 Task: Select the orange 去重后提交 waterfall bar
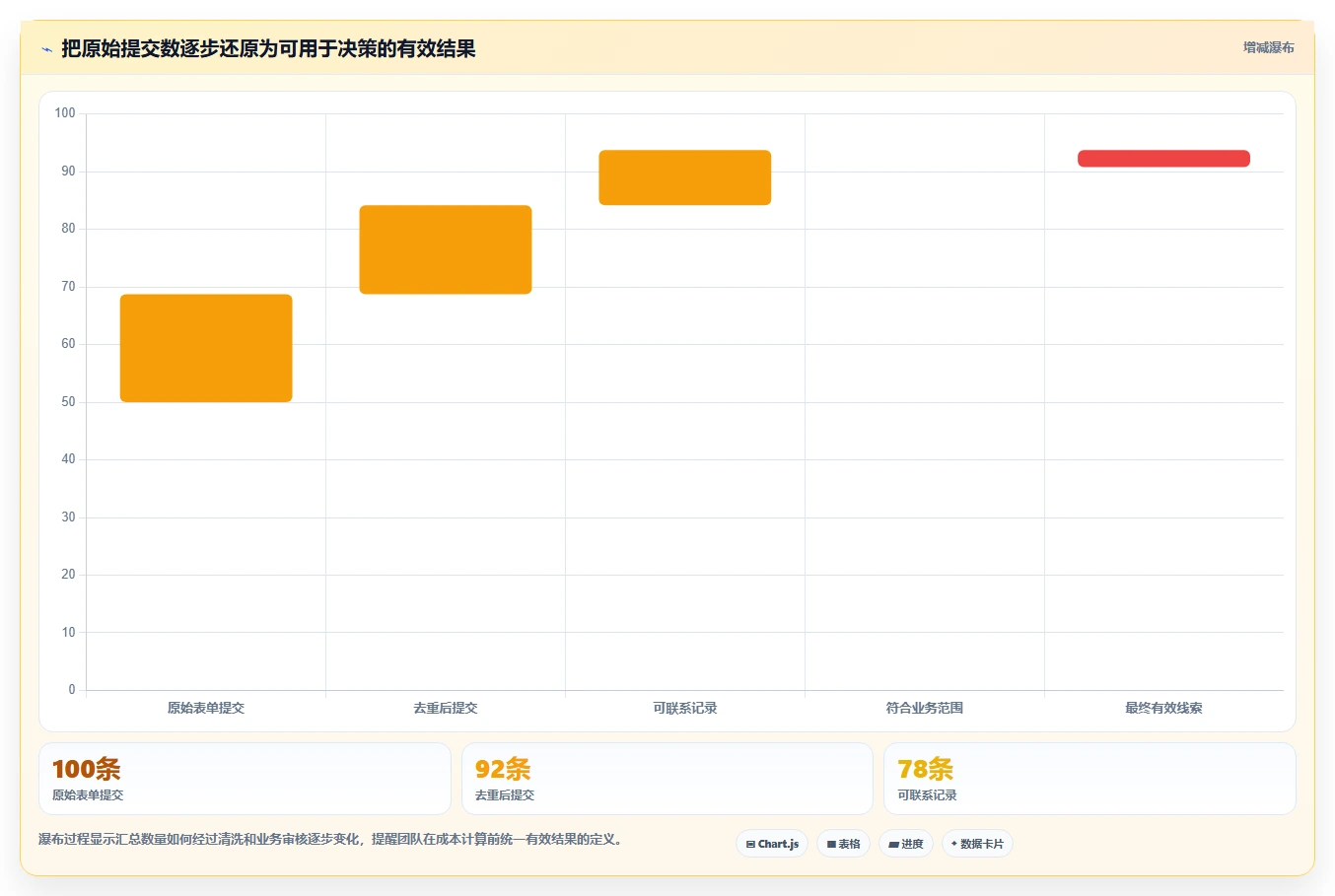[446, 249]
